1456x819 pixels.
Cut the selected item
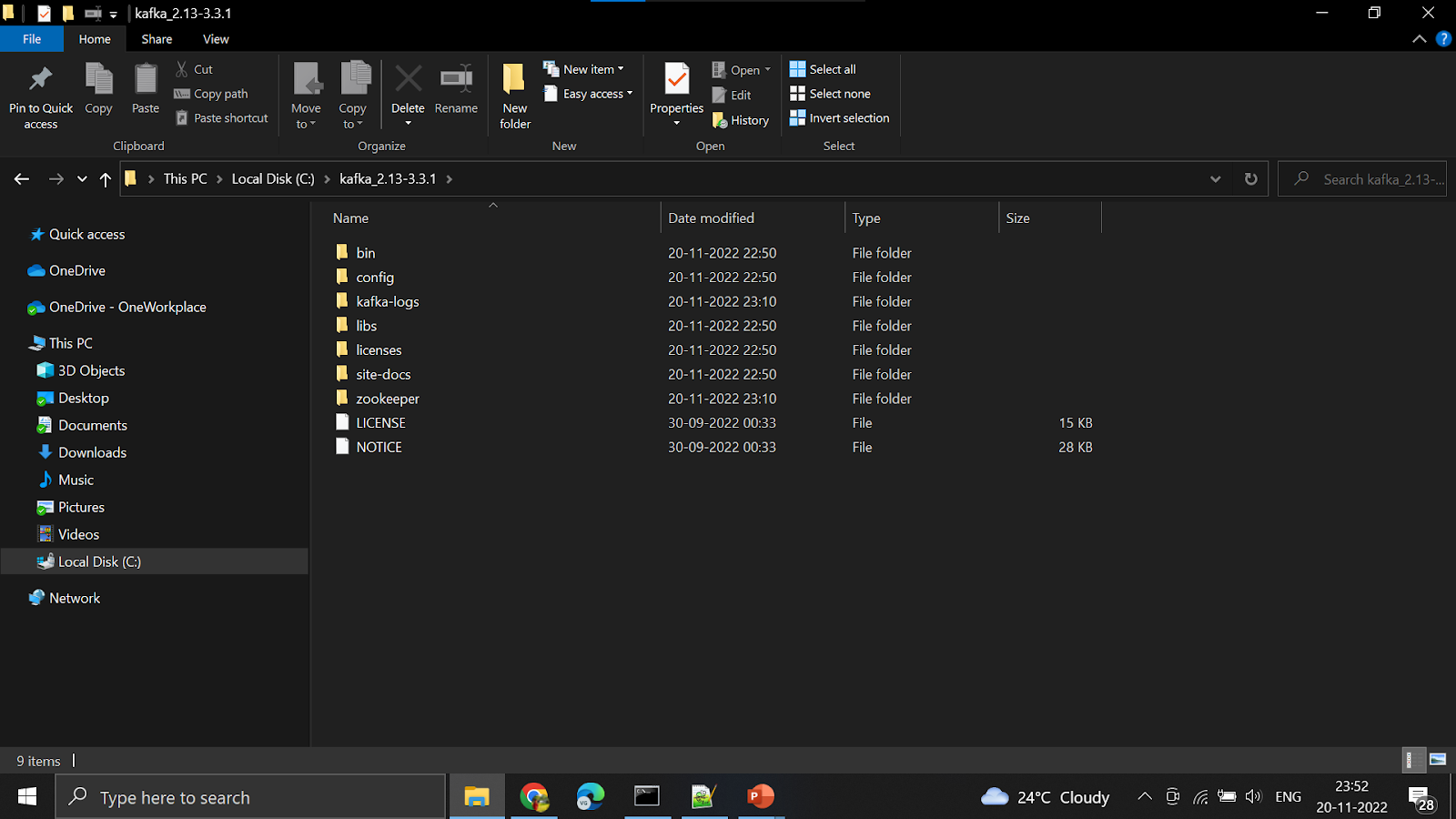[194, 69]
